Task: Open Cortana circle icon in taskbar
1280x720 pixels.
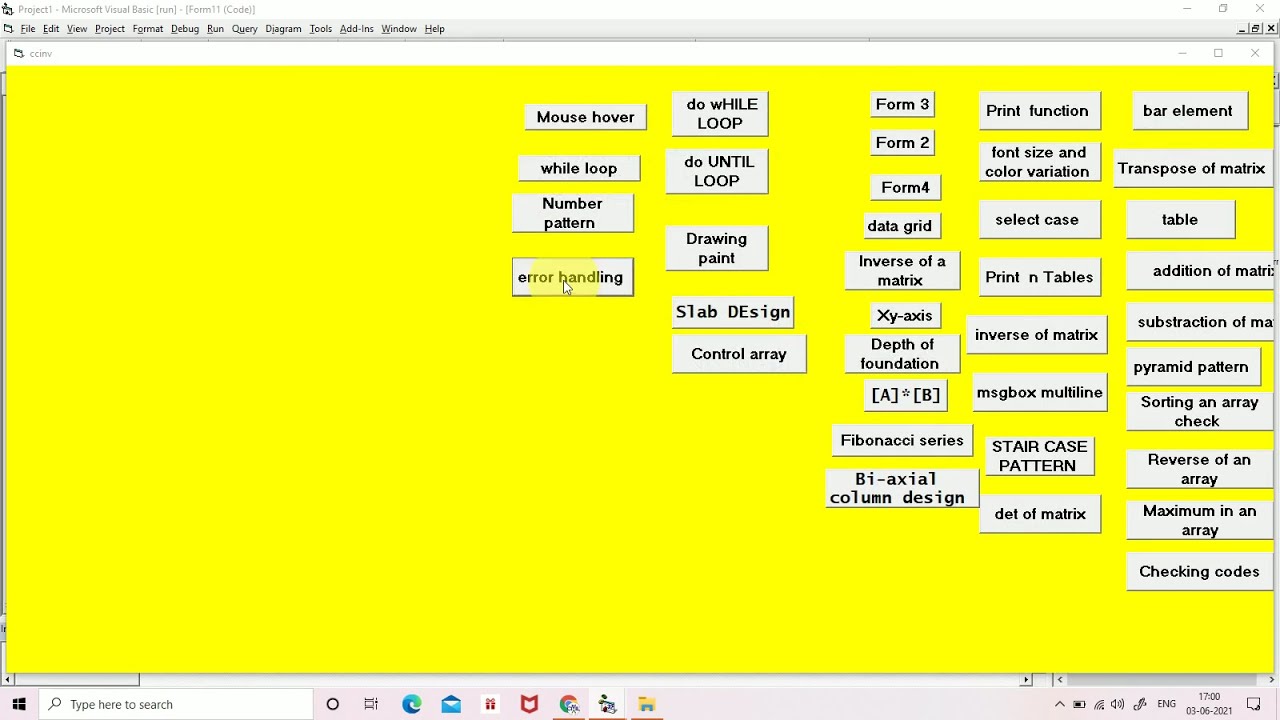Action: click(332, 704)
